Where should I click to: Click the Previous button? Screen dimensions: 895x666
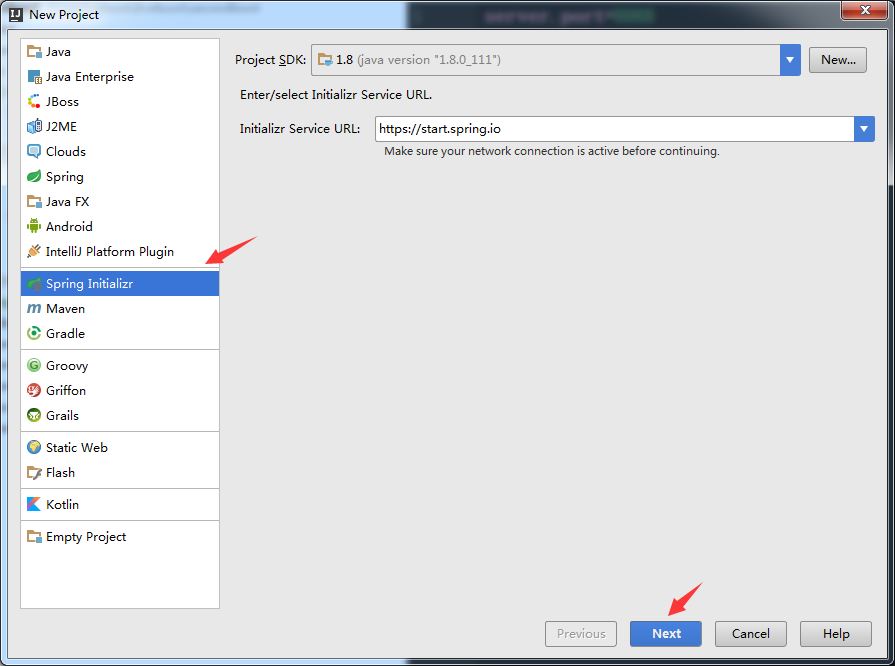580,633
